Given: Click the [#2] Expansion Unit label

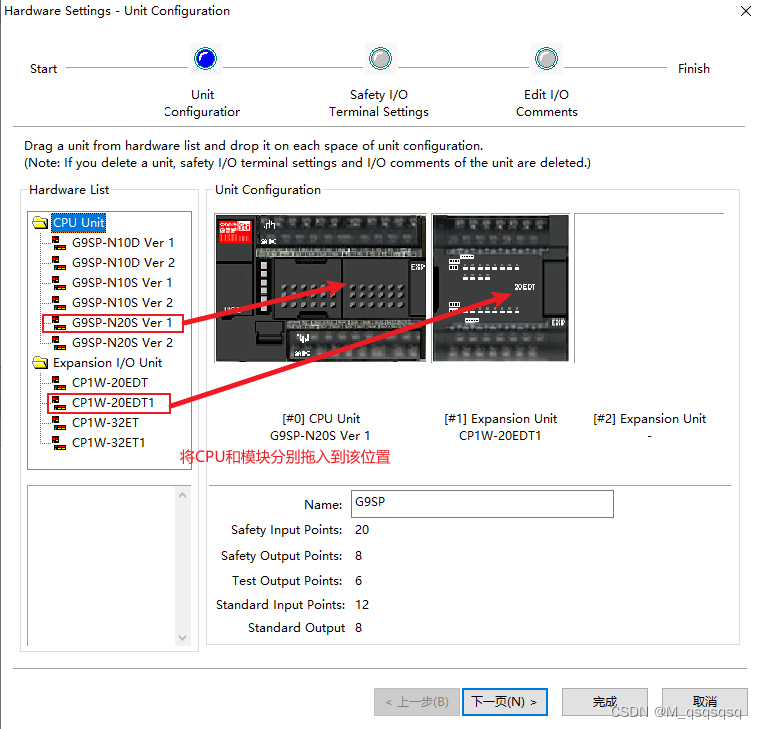Looking at the screenshot, I should [649, 419].
